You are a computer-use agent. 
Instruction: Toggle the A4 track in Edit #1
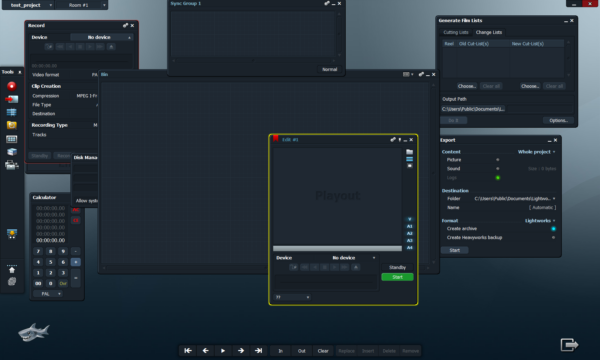pyautogui.click(x=409, y=248)
